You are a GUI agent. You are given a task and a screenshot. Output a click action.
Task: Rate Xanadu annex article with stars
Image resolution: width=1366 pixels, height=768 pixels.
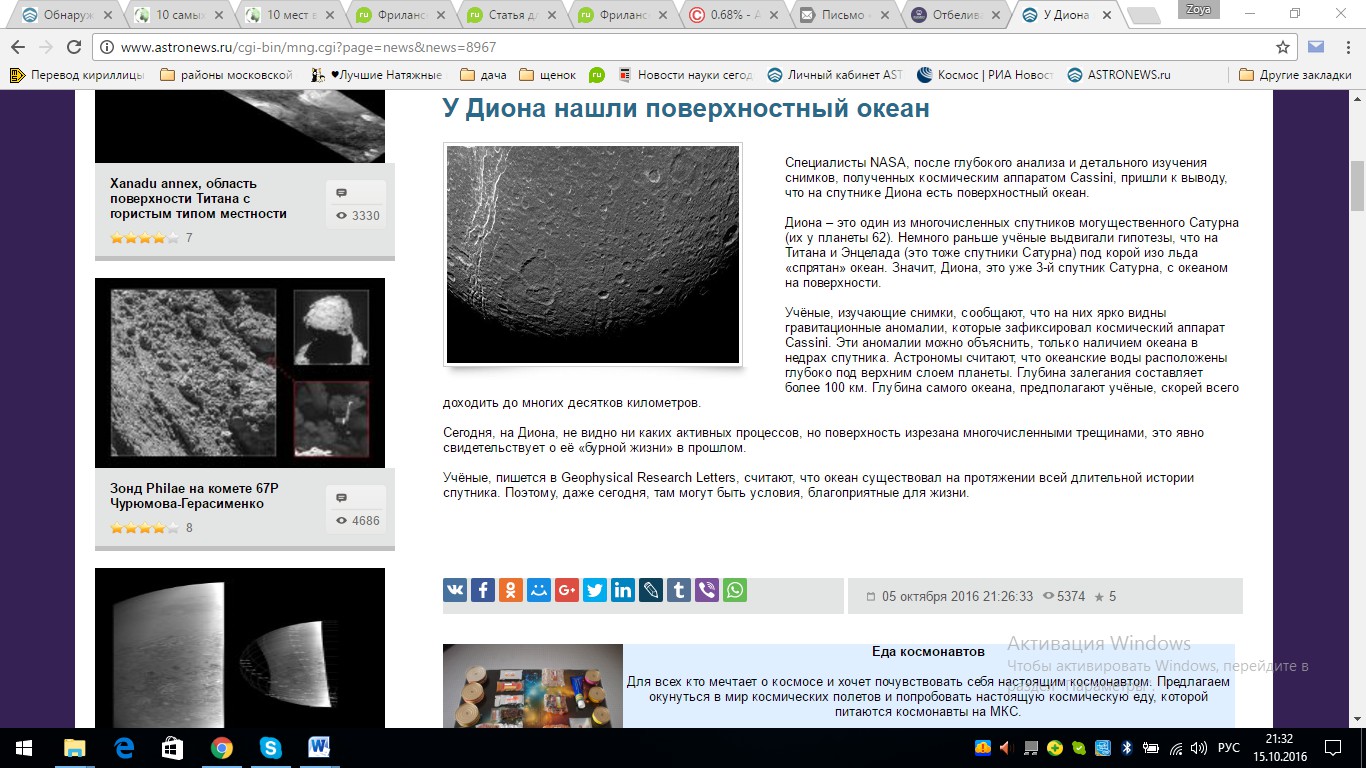coord(145,238)
